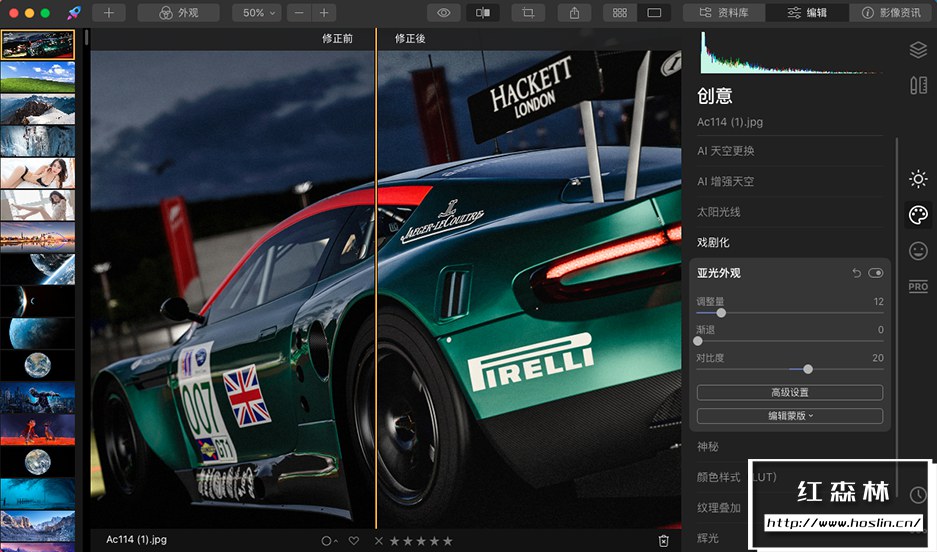The width and height of the screenshot is (937, 552).
Task: Select the race car thumbnail in filmstrip
Action: [x=38, y=45]
